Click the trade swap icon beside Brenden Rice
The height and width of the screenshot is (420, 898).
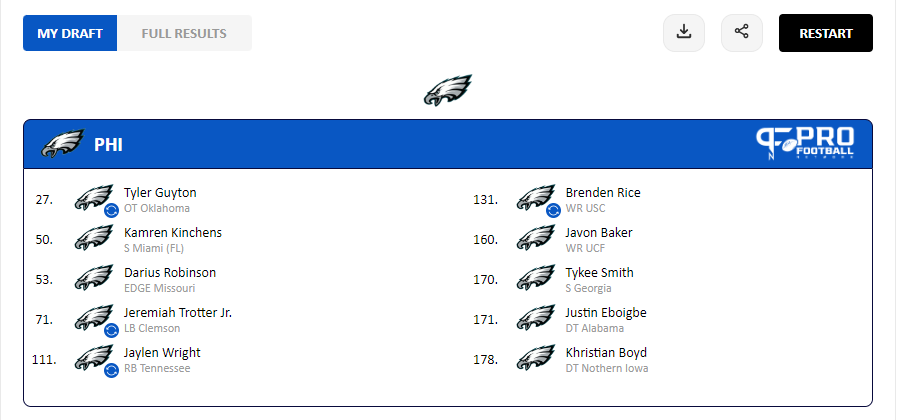(x=553, y=210)
